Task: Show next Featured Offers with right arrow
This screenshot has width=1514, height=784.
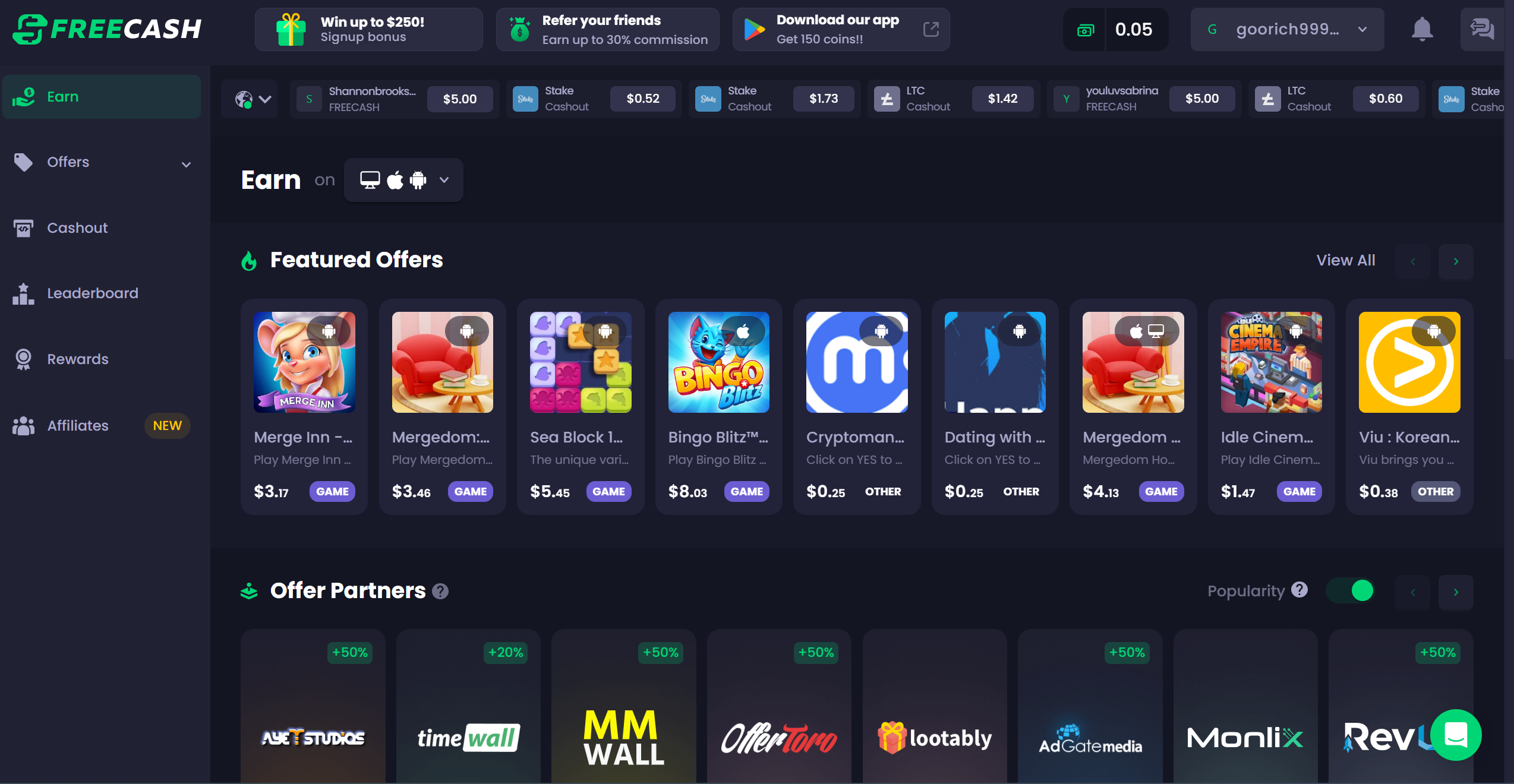Action: pyautogui.click(x=1456, y=261)
